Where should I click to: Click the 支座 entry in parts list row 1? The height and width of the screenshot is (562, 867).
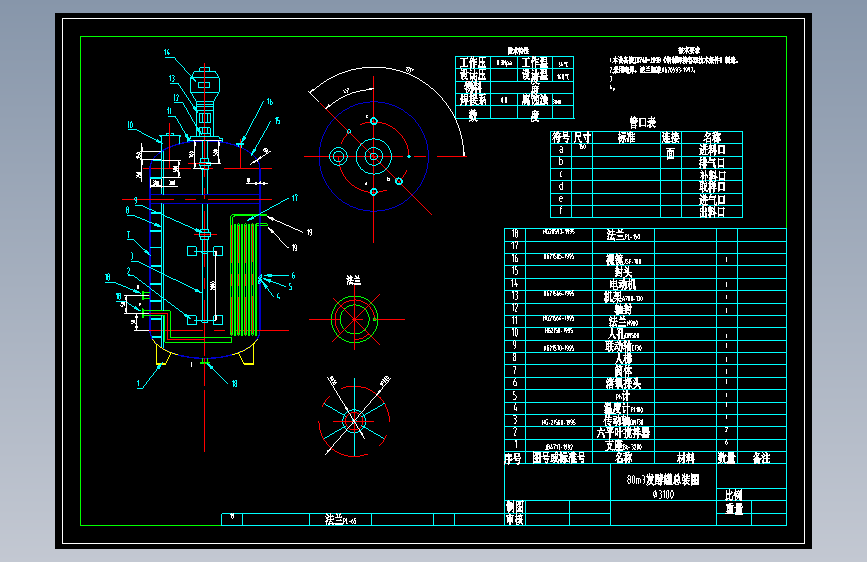click(x=623, y=445)
